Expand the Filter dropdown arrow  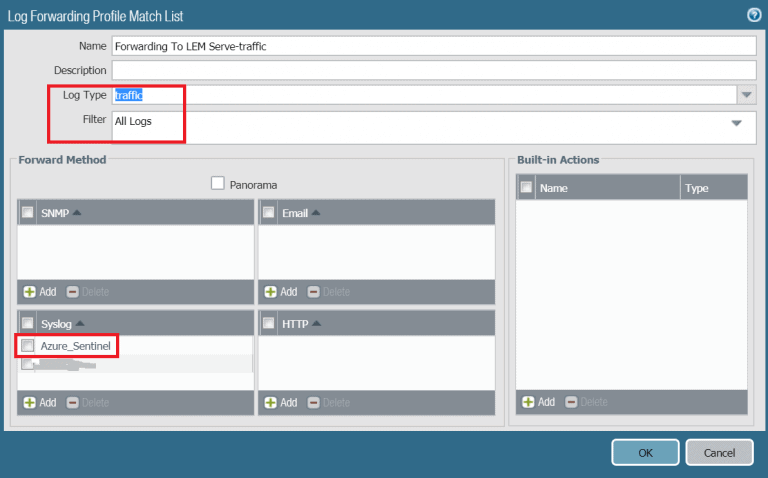tap(737, 123)
